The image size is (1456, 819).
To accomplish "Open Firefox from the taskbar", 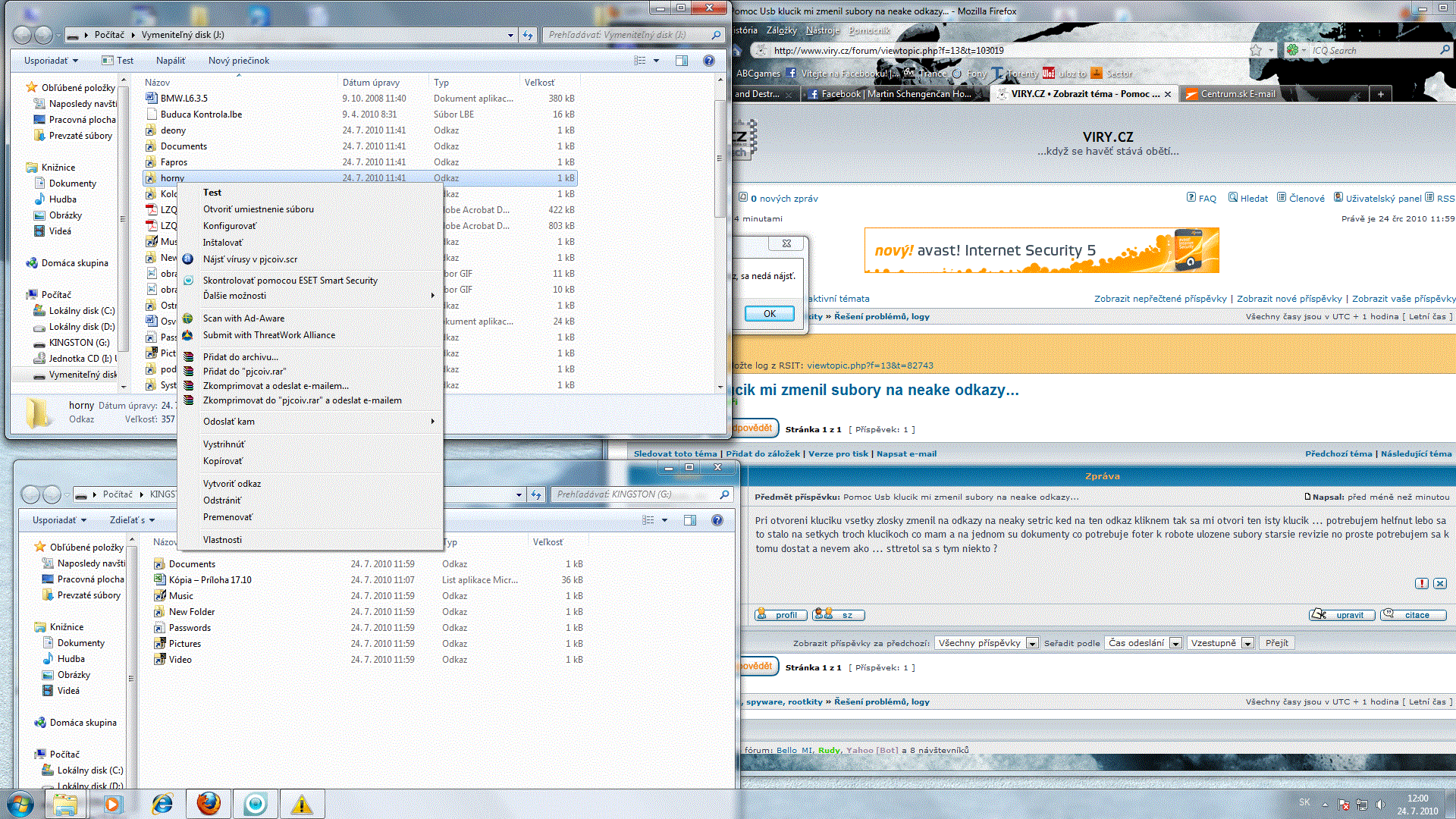I will [x=209, y=804].
